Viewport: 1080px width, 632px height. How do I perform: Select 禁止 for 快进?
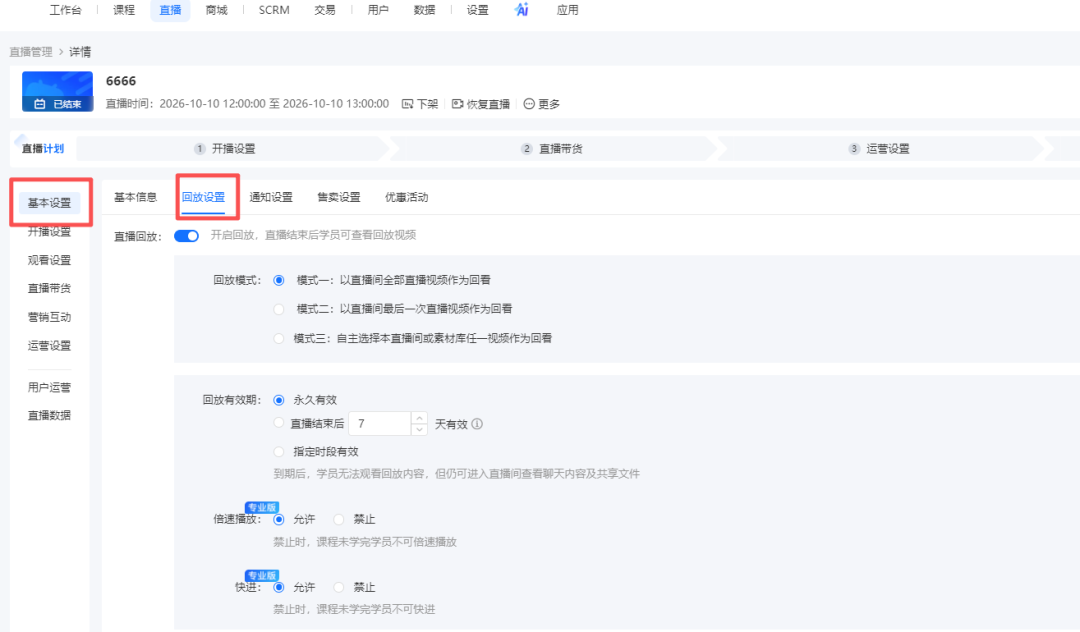point(339,587)
